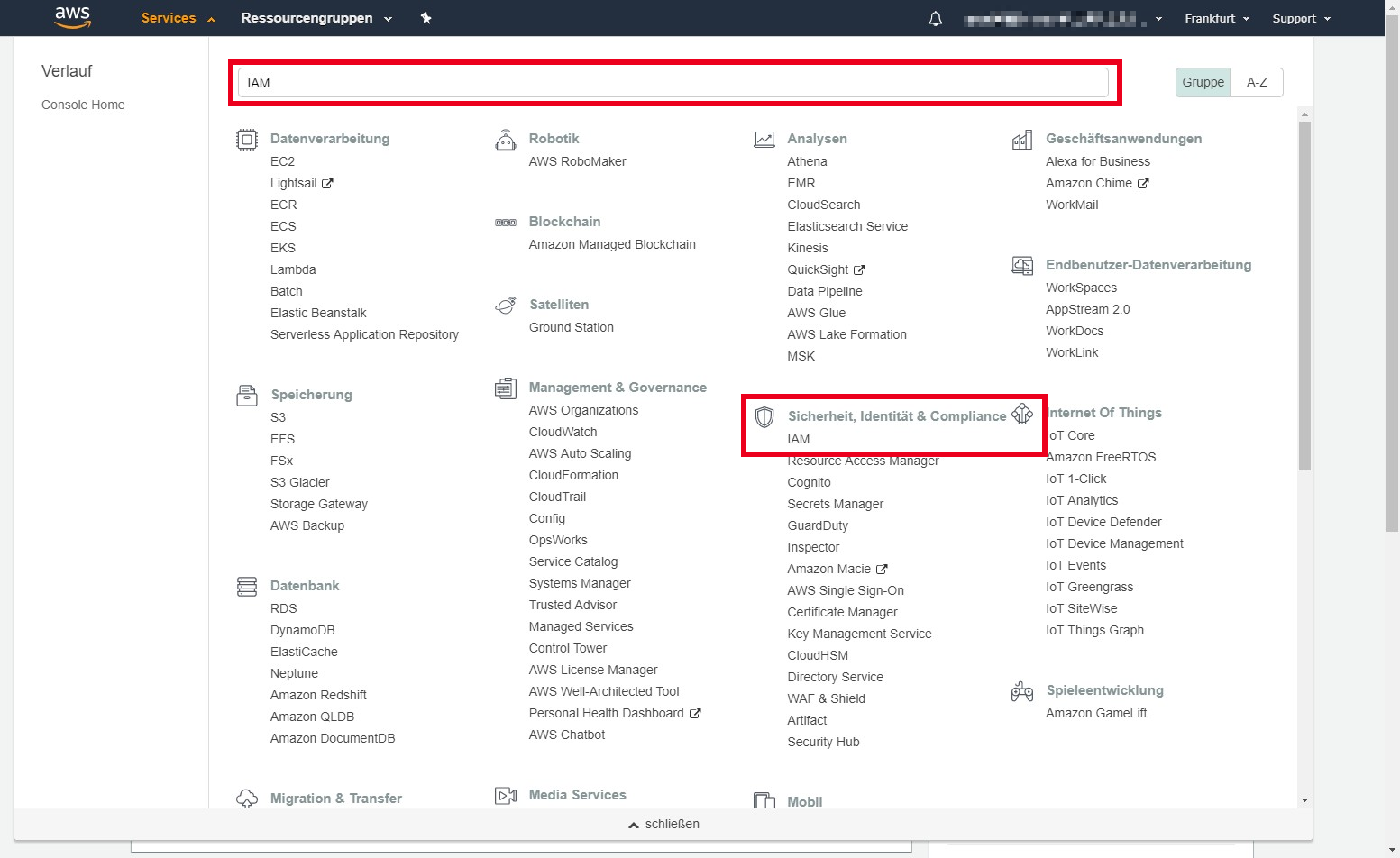Open the Frankfurt region dropdown

coord(1217,18)
